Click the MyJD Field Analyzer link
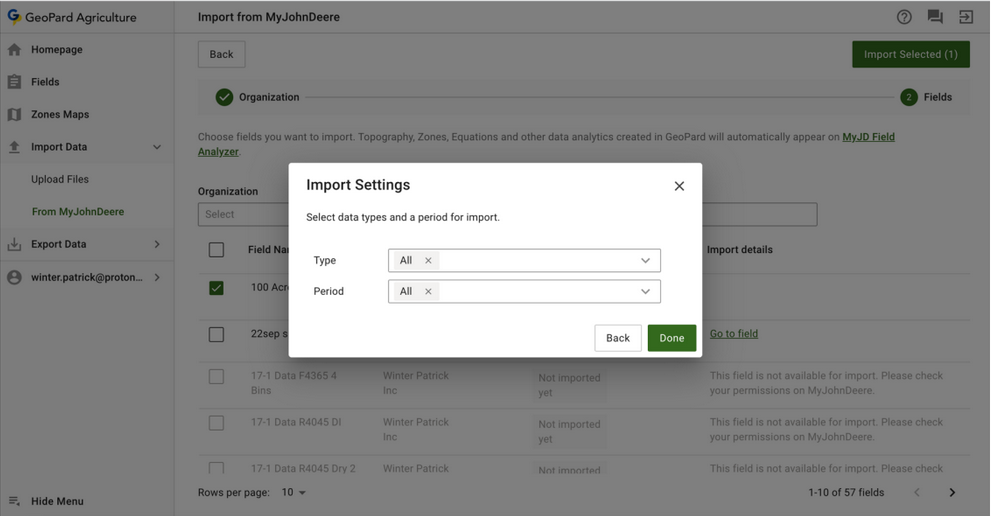 coord(868,137)
